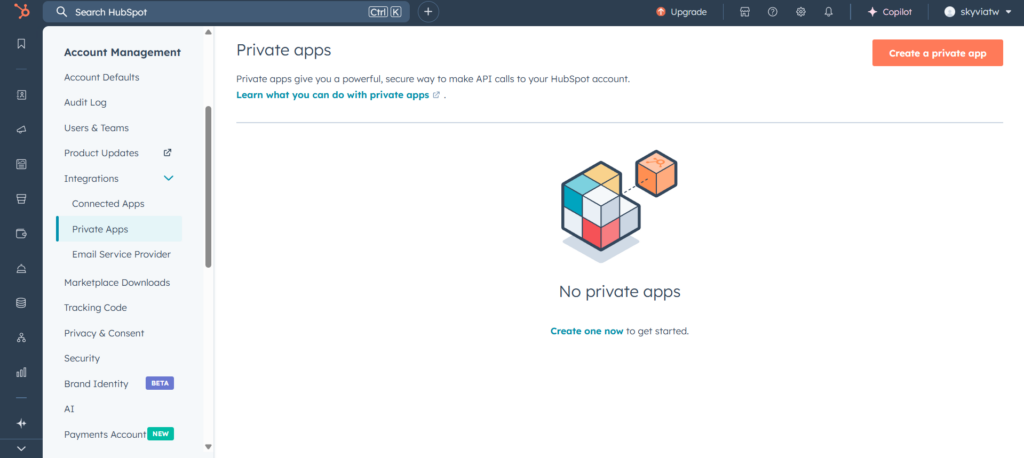This screenshot has height=458, width=1024.
Task: Open Privacy & Consent settings
Action: point(104,333)
